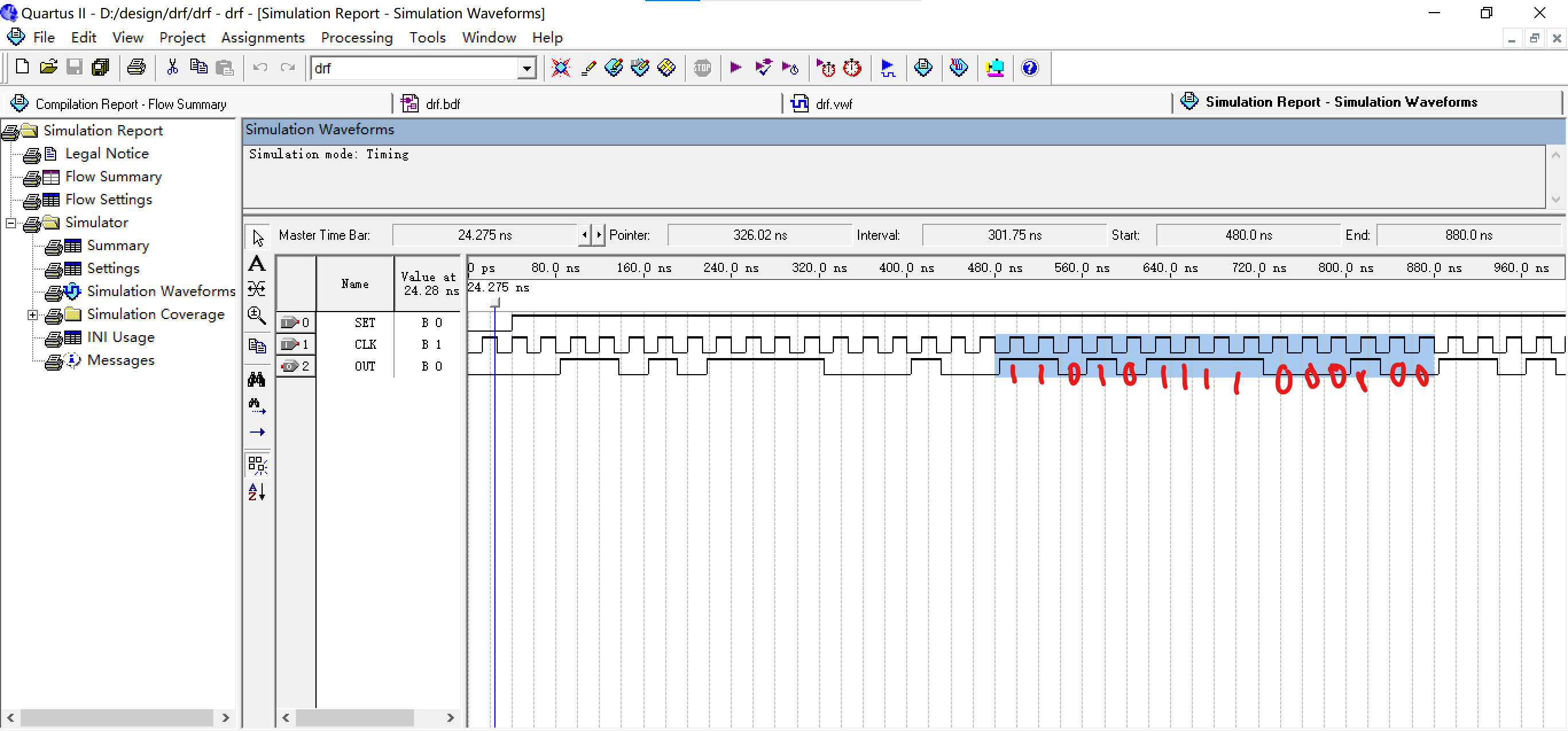Open the drf project dropdown
Image resolution: width=1568 pixels, height=731 pixels.
(x=526, y=68)
